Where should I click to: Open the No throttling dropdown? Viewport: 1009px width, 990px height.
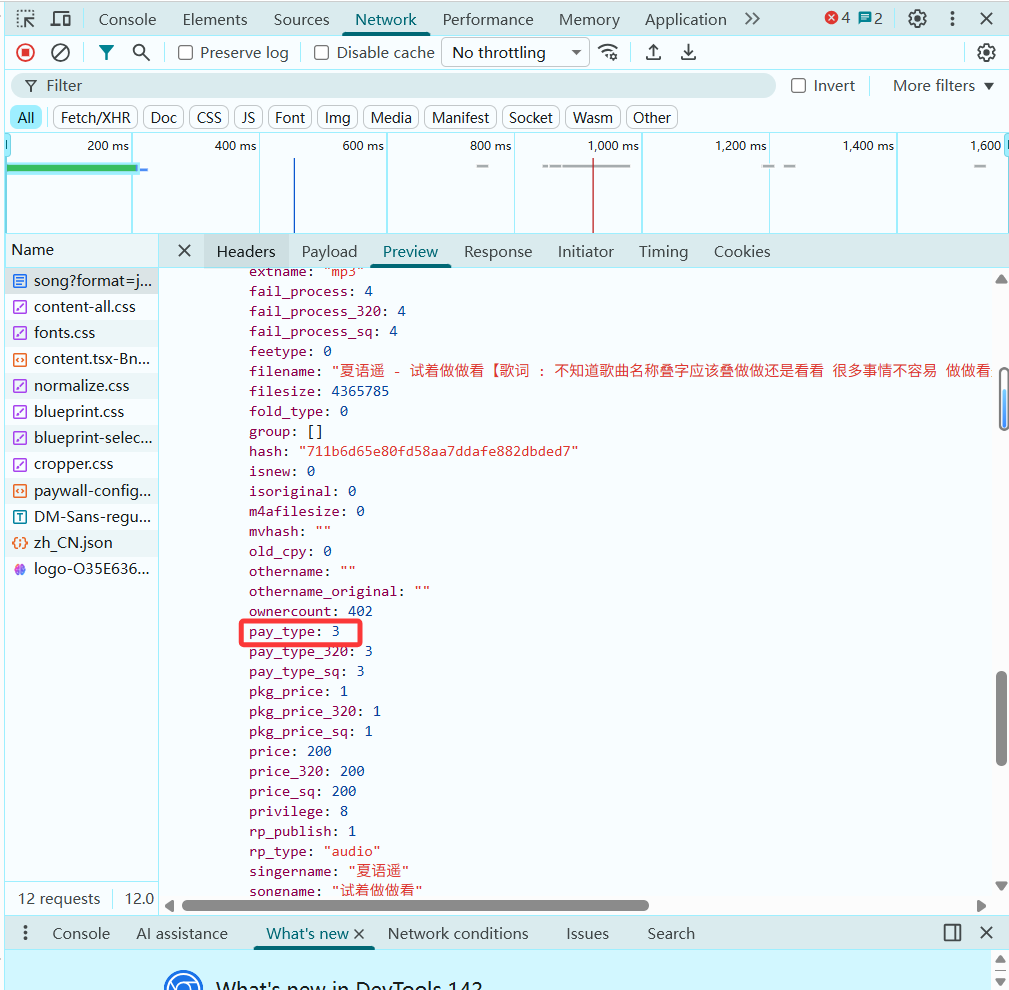[515, 53]
